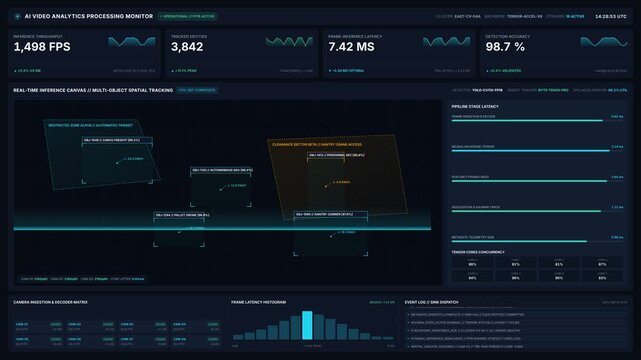Click the monitor logo icon beside the title

coord(17,16)
